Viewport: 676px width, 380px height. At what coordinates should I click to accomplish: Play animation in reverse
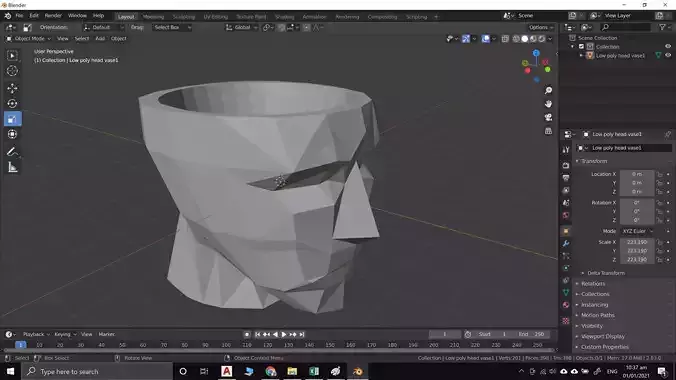point(275,334)
